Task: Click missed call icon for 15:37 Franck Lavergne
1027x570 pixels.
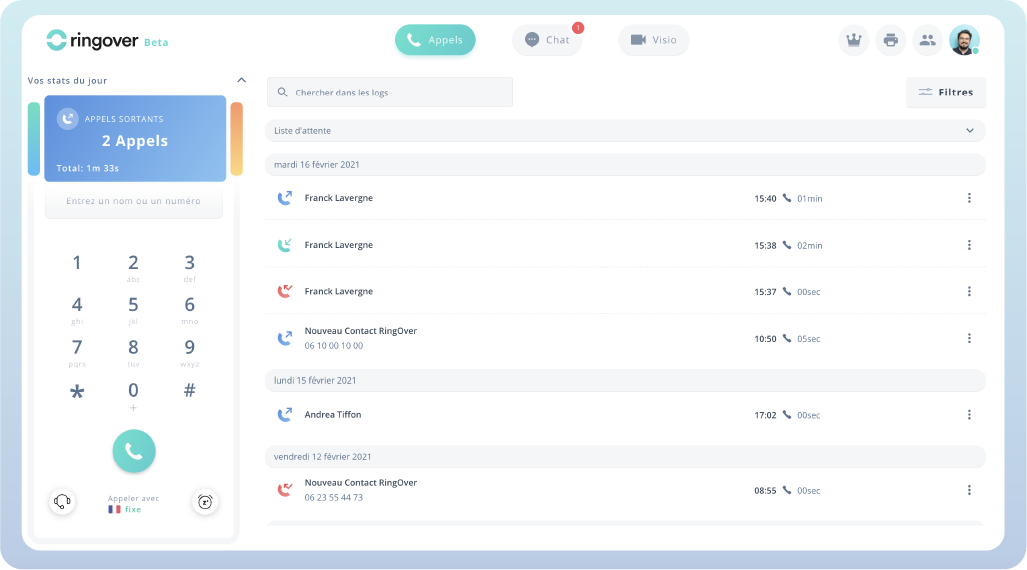Action: (x=285, y=292)
